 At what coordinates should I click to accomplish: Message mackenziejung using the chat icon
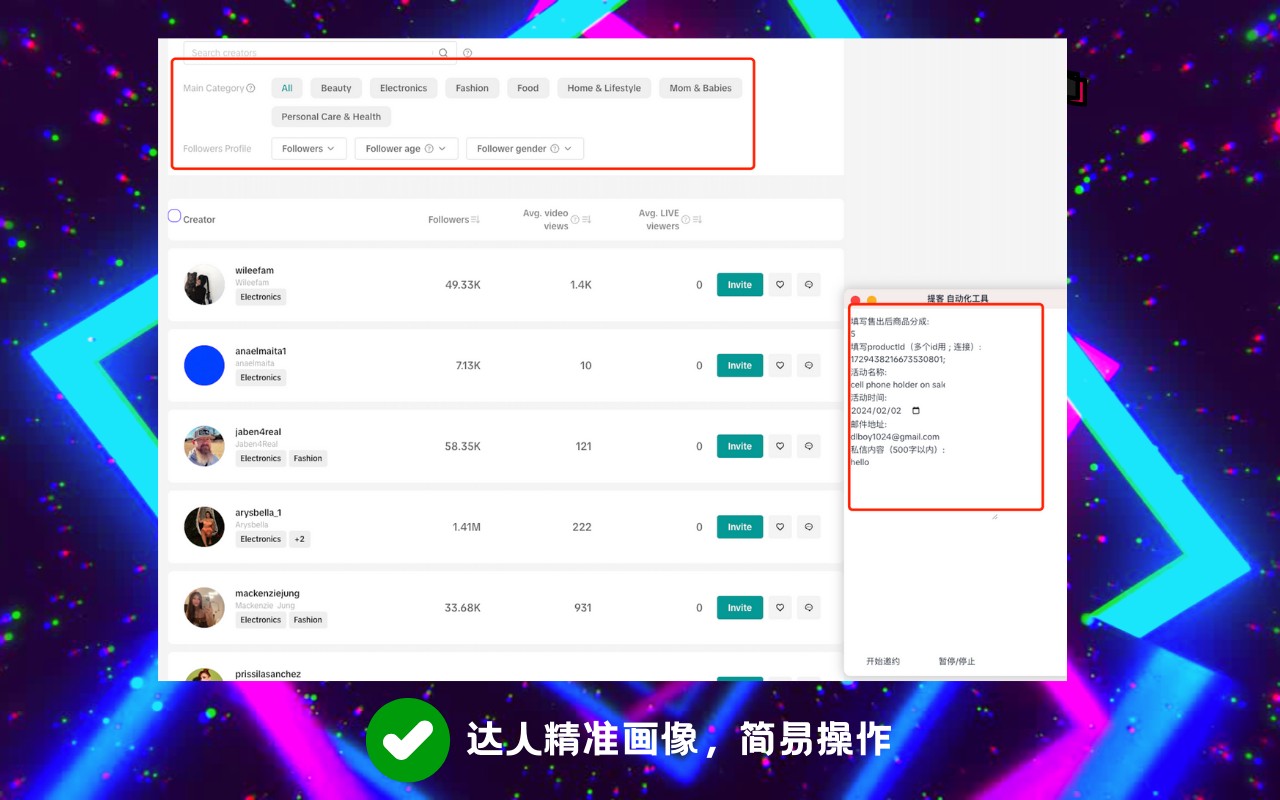pyautogui.click(x=808, y=607)
